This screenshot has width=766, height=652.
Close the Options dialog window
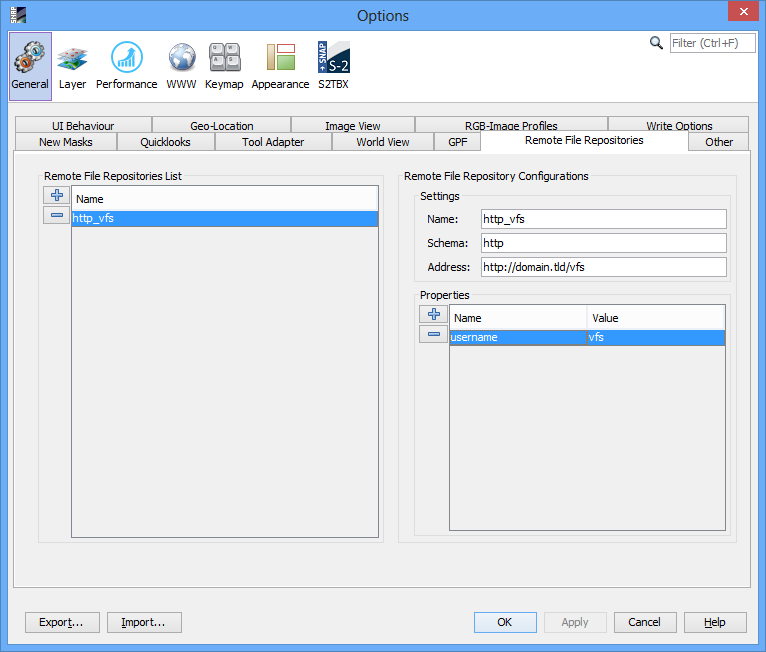pyautogui.click(x=744, y=11)
